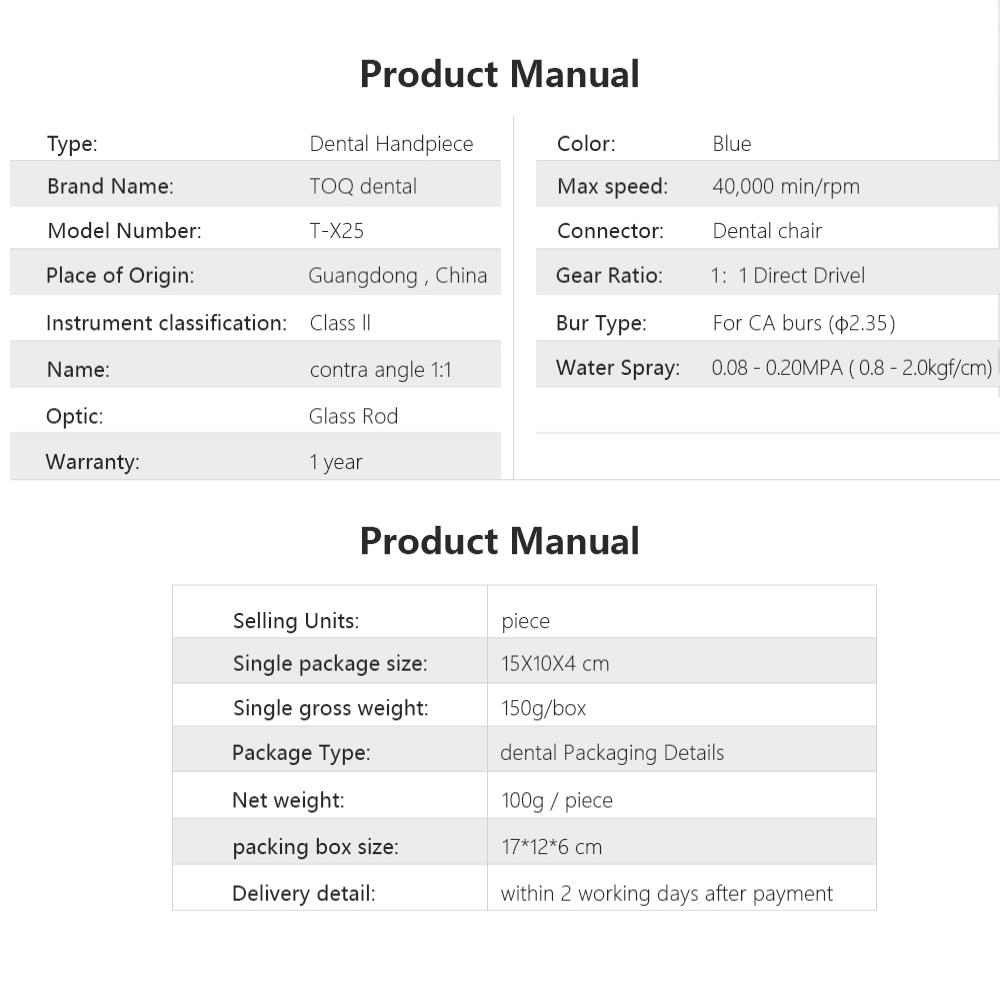
Task: Select the Brand Name value TOQ dental
Action: pyautogui.click(x=363, y=186)
